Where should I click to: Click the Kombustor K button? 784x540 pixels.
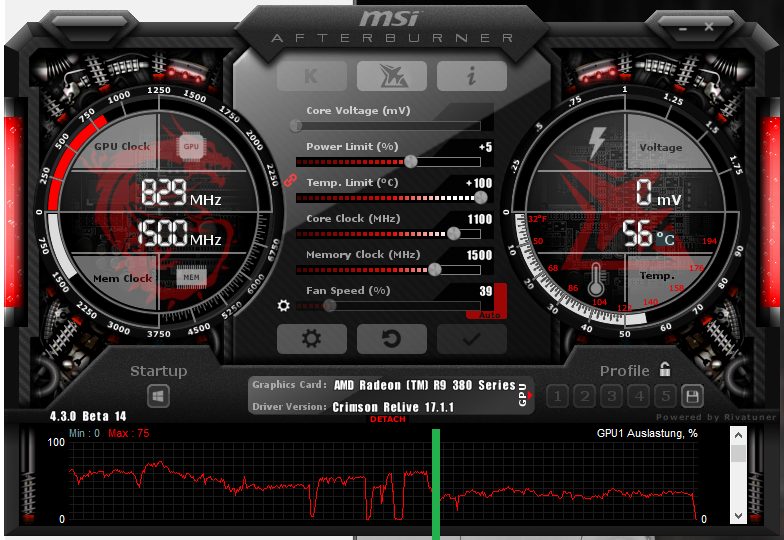312,76
